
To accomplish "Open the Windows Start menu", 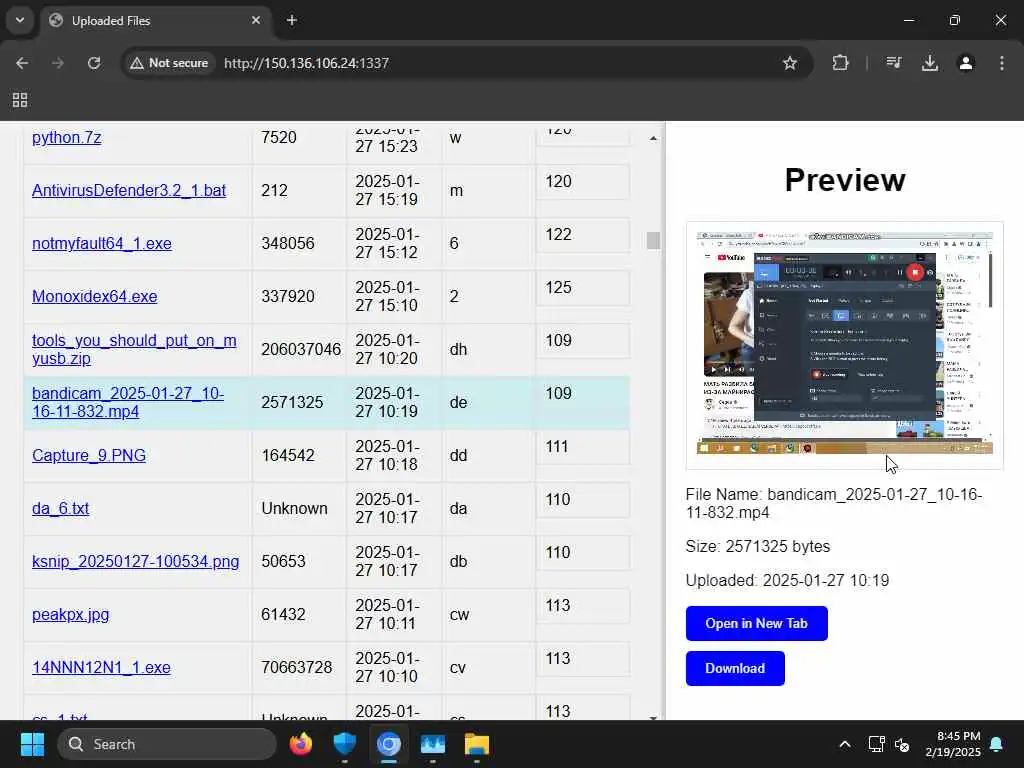I will [32, 744].
